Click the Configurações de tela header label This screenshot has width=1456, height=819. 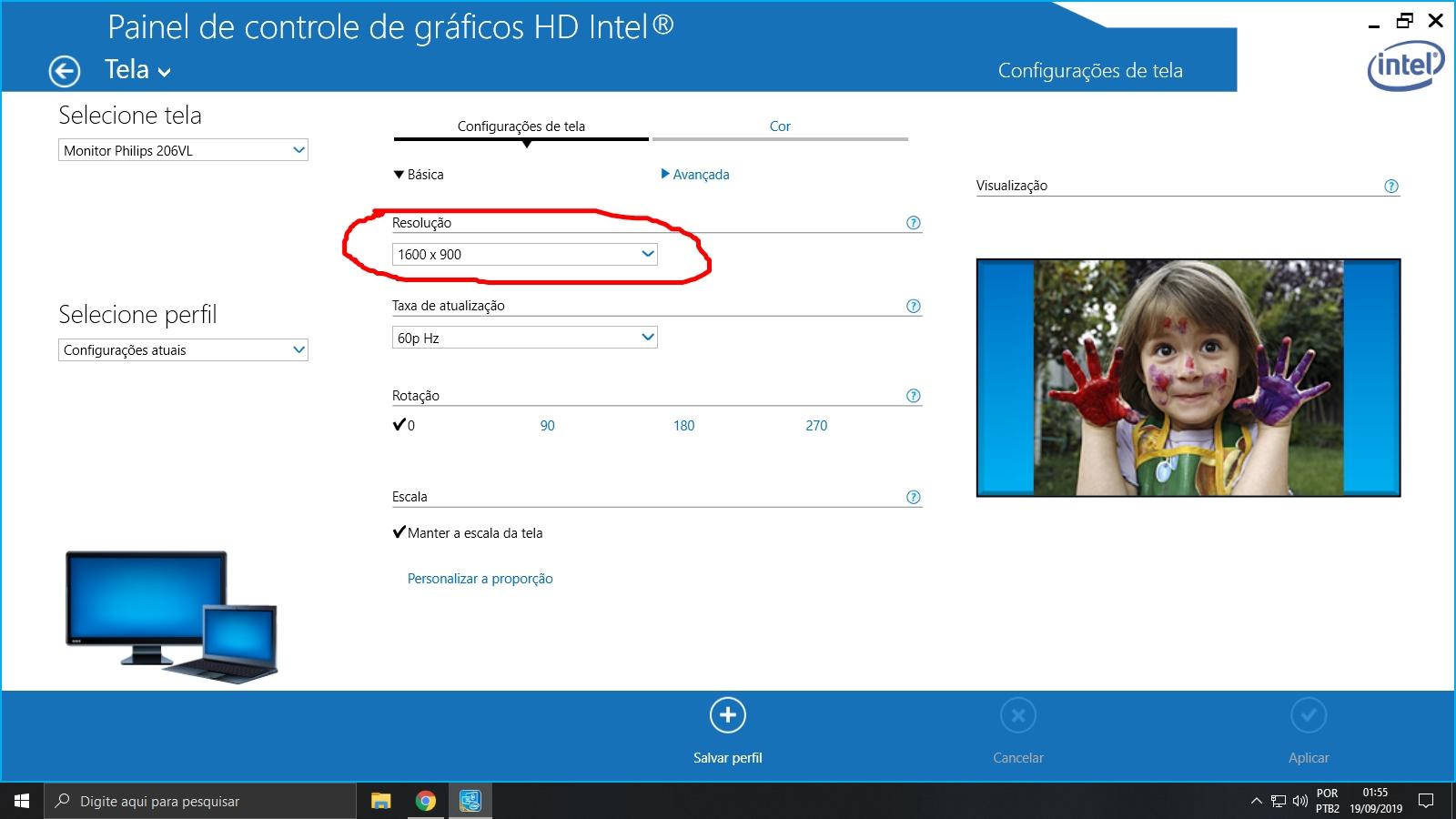tap(1090, 71)
